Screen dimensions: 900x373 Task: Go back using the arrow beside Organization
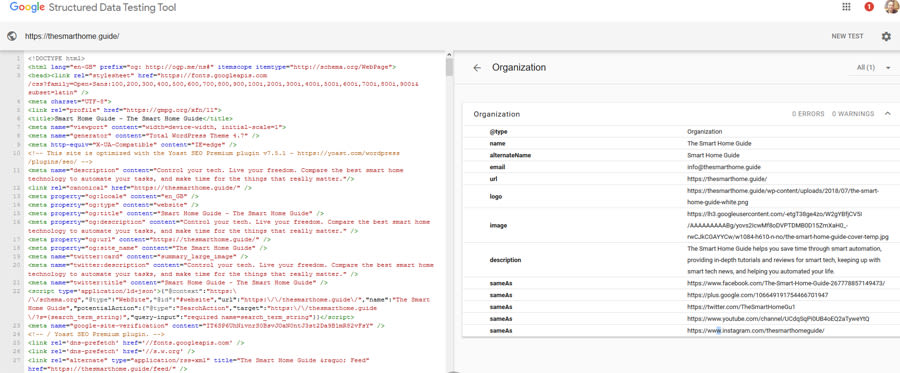coord(477,68)
